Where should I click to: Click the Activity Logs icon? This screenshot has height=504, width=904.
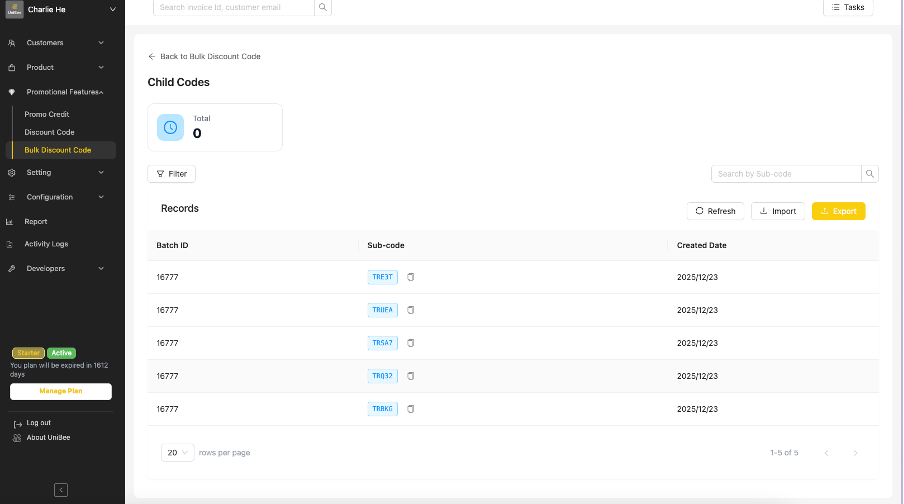[10, 244]
